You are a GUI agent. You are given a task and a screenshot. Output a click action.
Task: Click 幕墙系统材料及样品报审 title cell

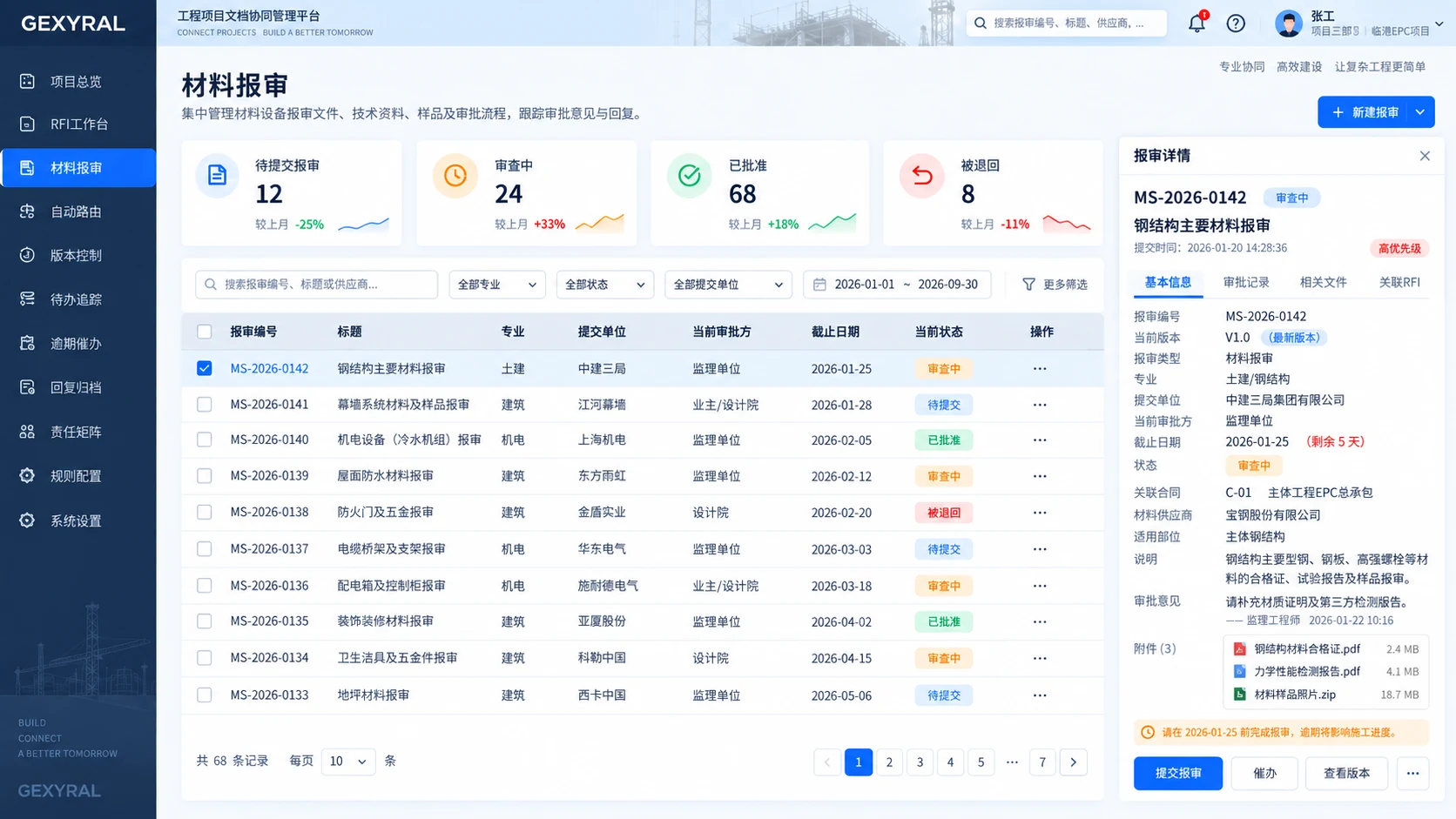403,405
